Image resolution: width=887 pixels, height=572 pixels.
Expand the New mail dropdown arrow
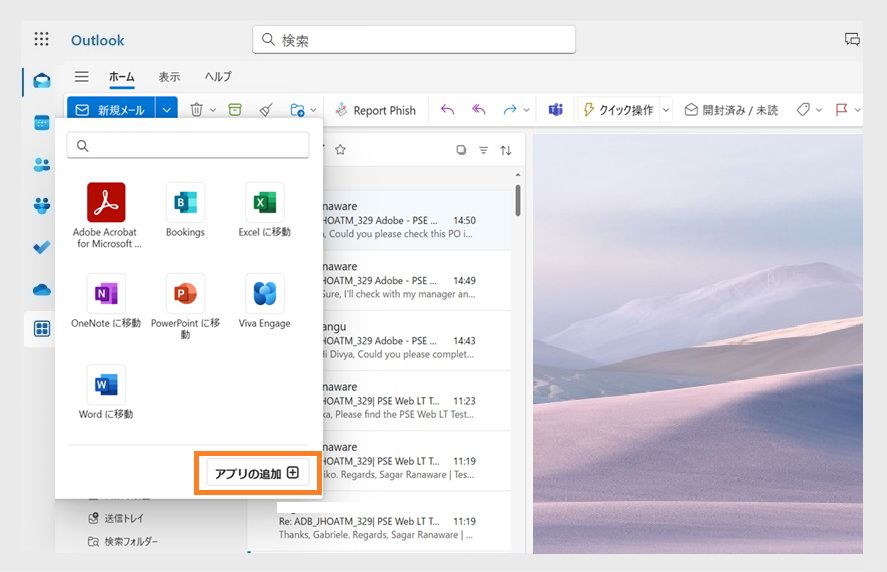click(167, 110)
